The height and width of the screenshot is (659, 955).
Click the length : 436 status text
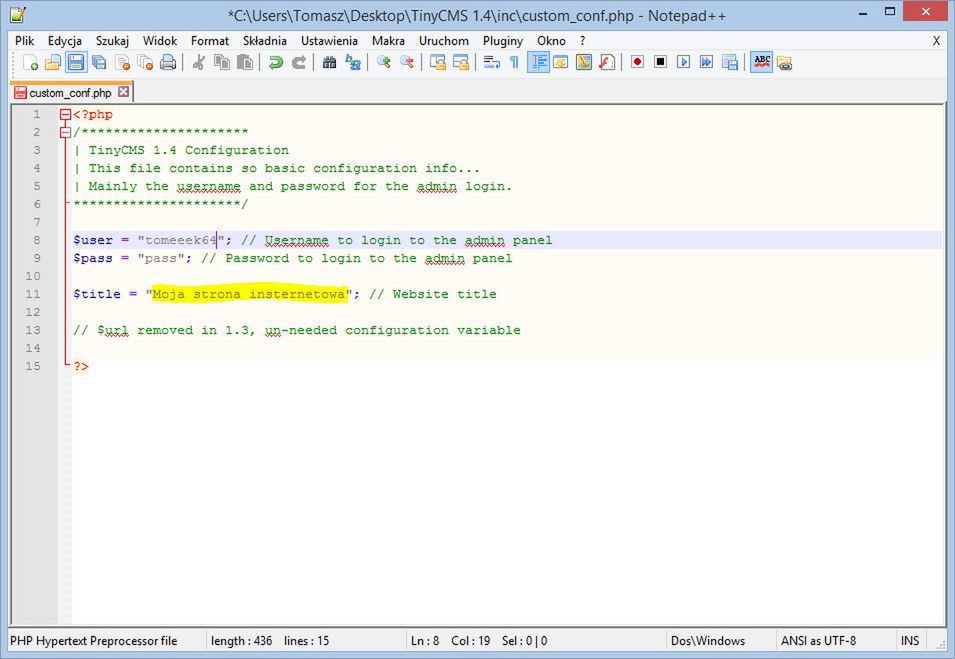click(242, 641)
